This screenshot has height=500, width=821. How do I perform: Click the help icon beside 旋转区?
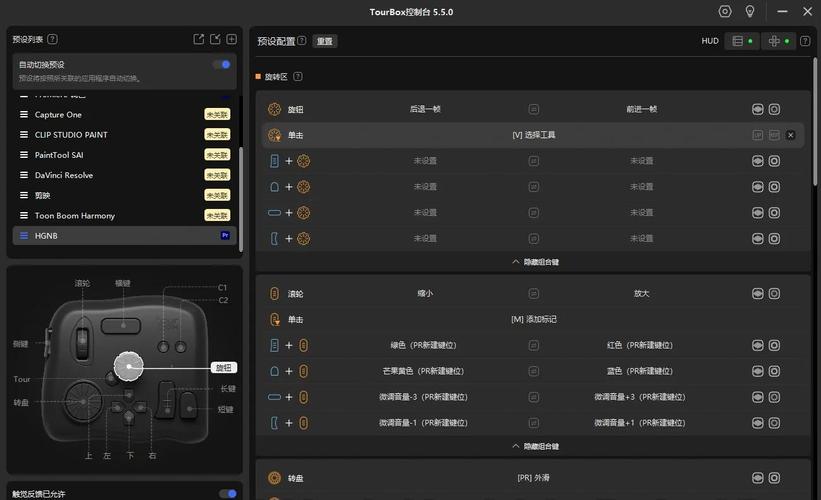(x=297, y=76)
